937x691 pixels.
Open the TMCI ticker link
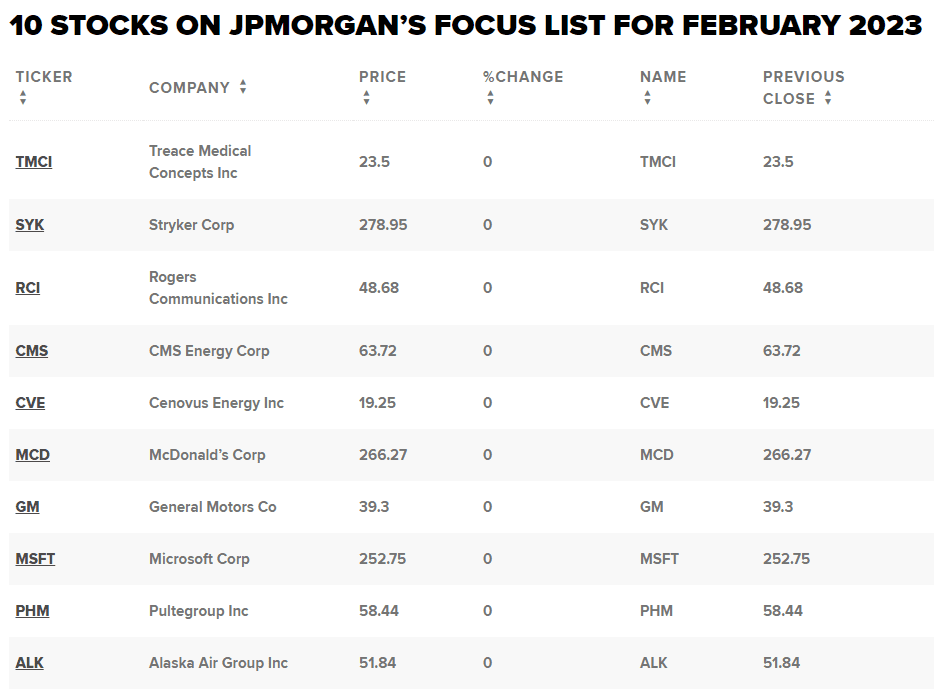(x=34, y=161)
